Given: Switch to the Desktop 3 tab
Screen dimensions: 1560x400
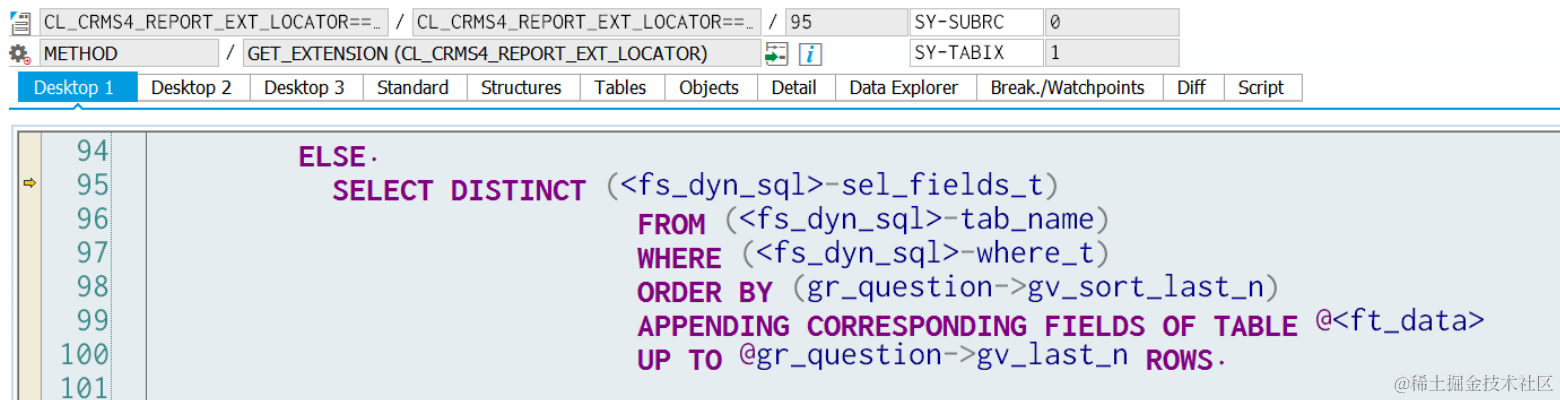Looking at the screenshot, I should (305, 88).
